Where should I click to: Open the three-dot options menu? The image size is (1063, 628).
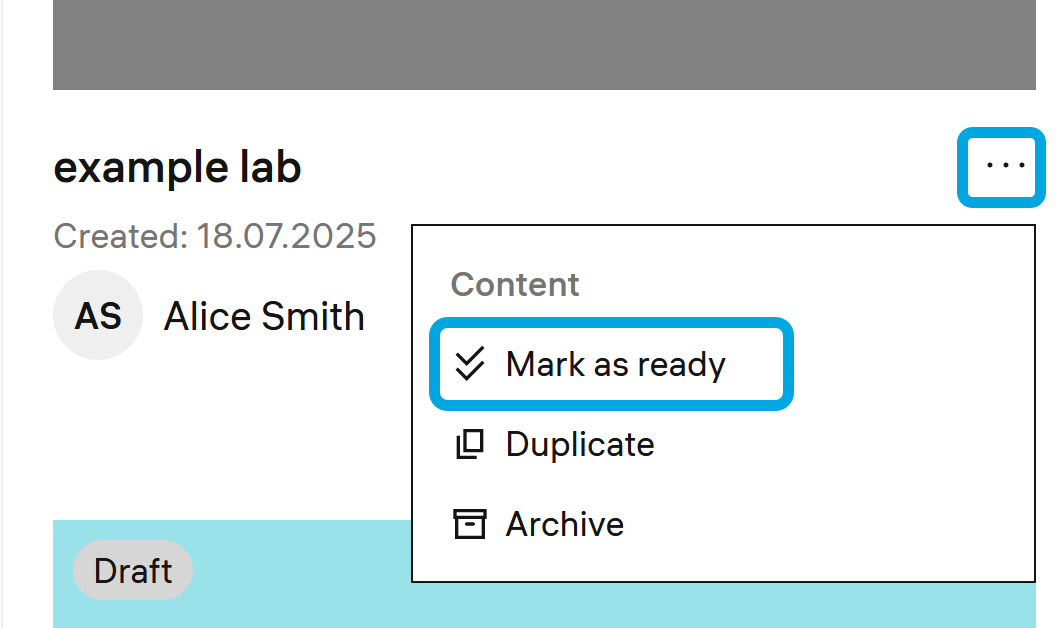[x=1005, y=167]
